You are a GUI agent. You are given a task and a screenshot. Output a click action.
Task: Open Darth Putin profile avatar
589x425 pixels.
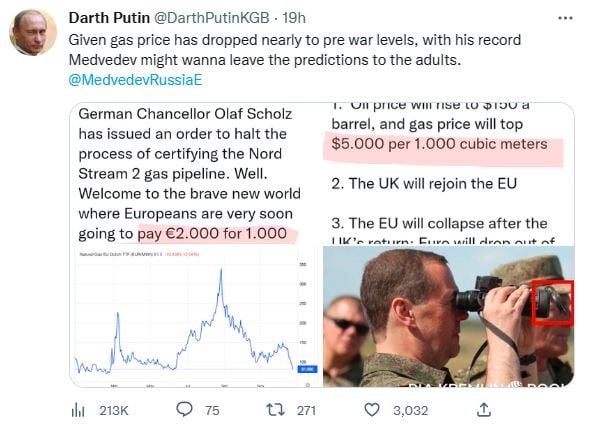tap(33, 33)
